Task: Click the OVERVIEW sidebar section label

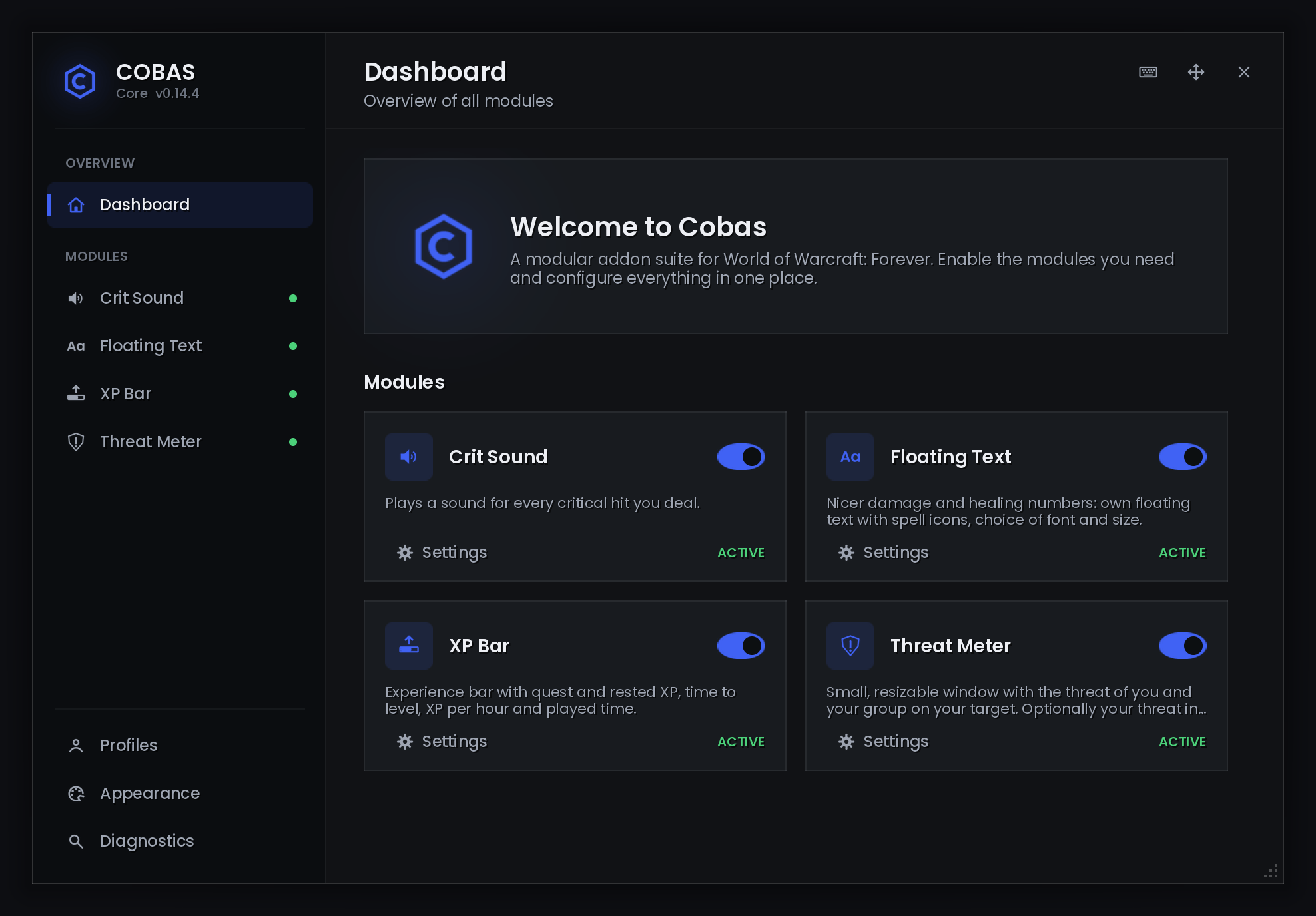Action: tap(100, 163)
